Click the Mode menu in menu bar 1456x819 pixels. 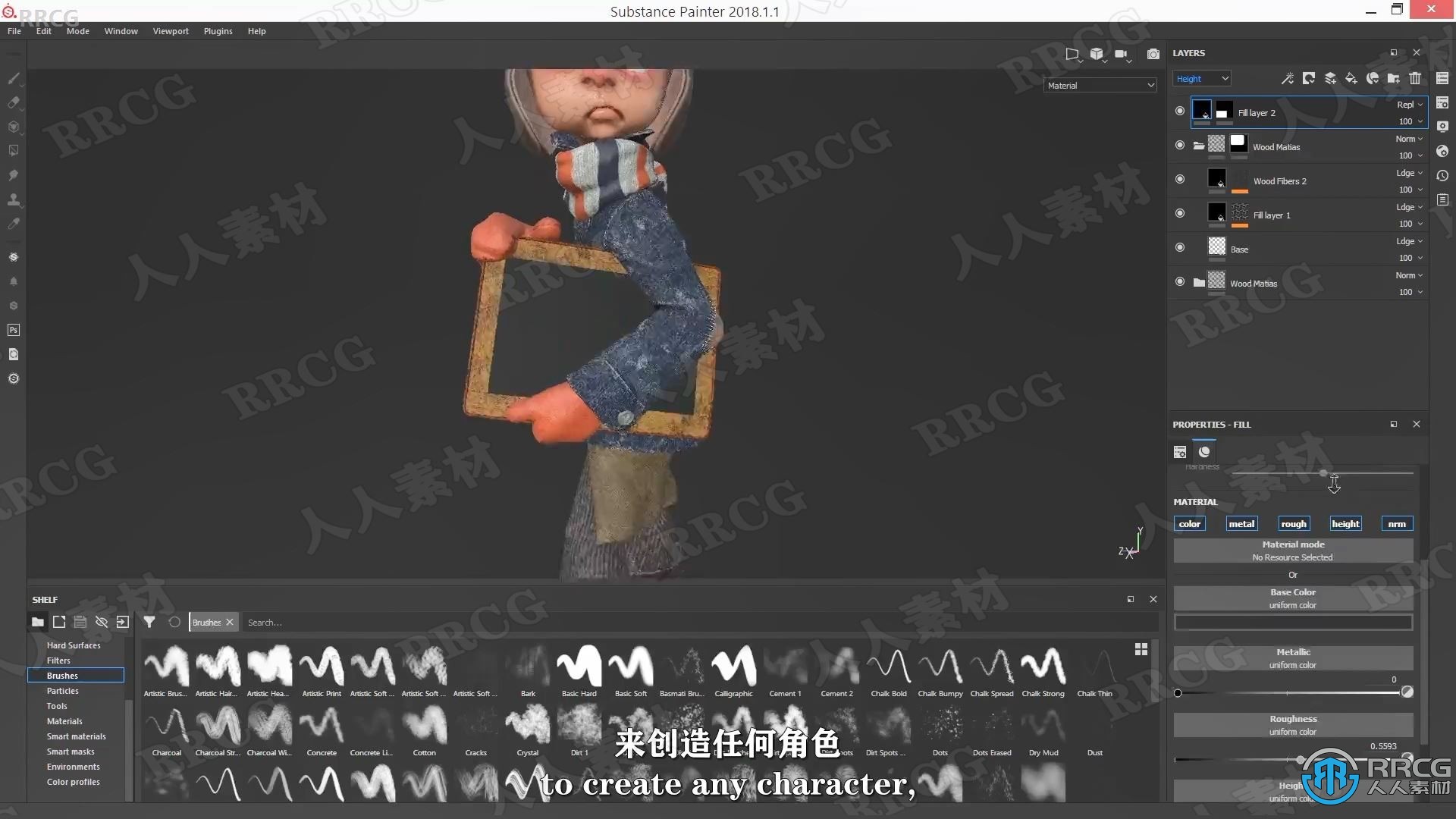[79, 31]
